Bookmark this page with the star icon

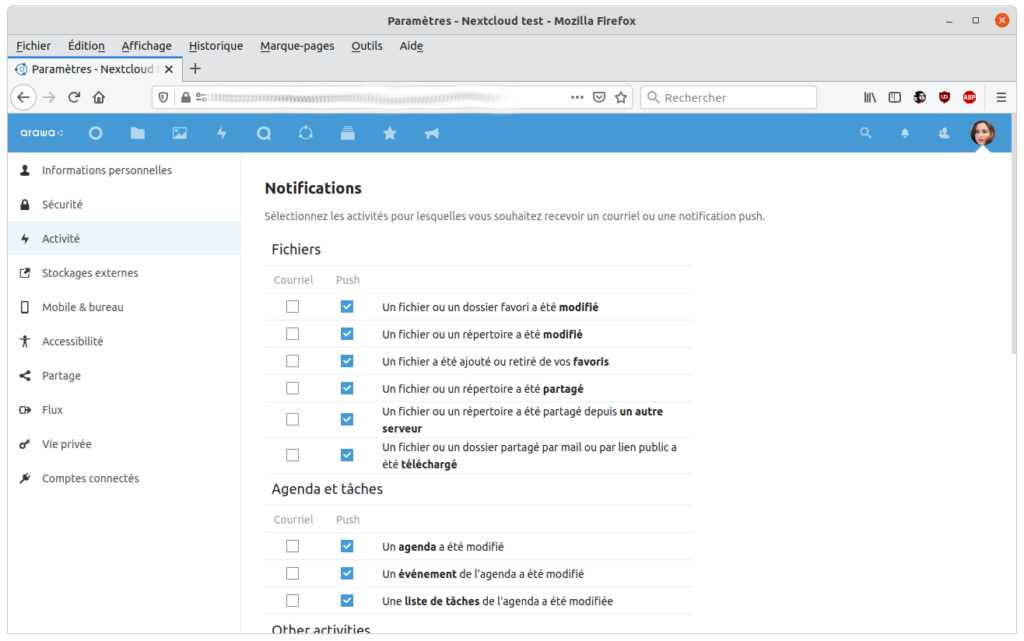point(621,97)
